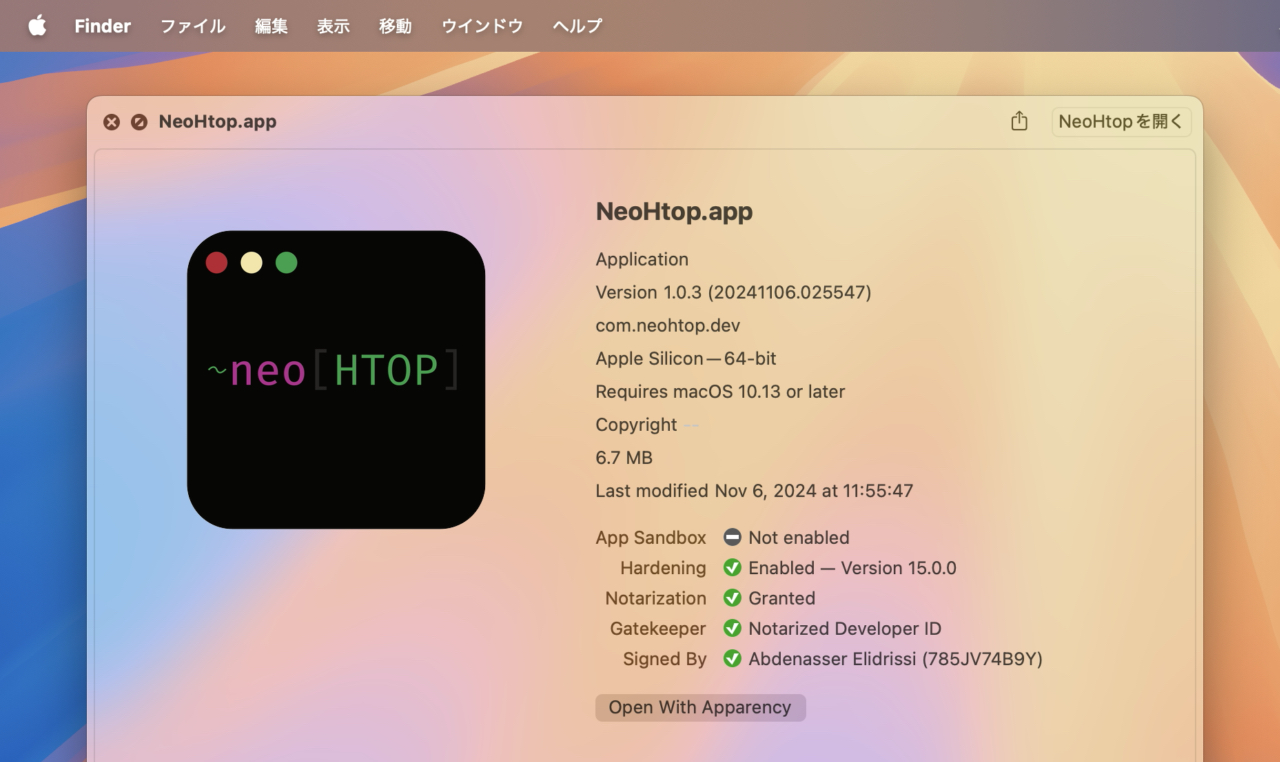Click the Signed By label
Image resolution: width=1280 pixels, height=762 pixels.
pos(665,659)
